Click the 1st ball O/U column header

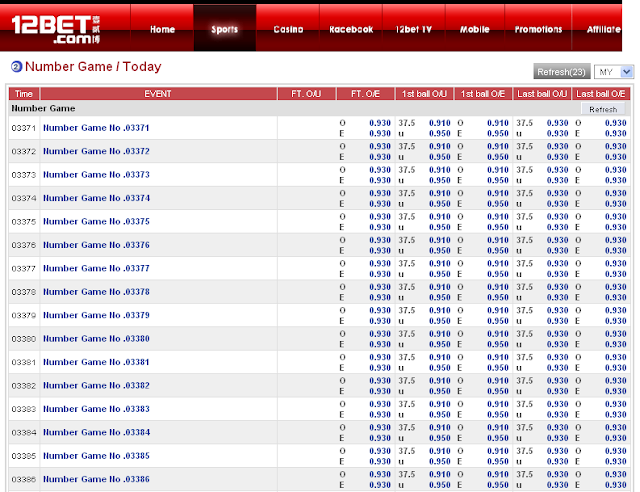pos(424,94)
